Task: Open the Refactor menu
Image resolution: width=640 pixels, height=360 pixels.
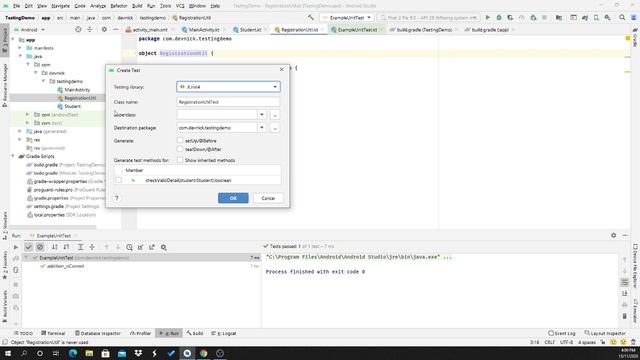Action: coord(119,6)
